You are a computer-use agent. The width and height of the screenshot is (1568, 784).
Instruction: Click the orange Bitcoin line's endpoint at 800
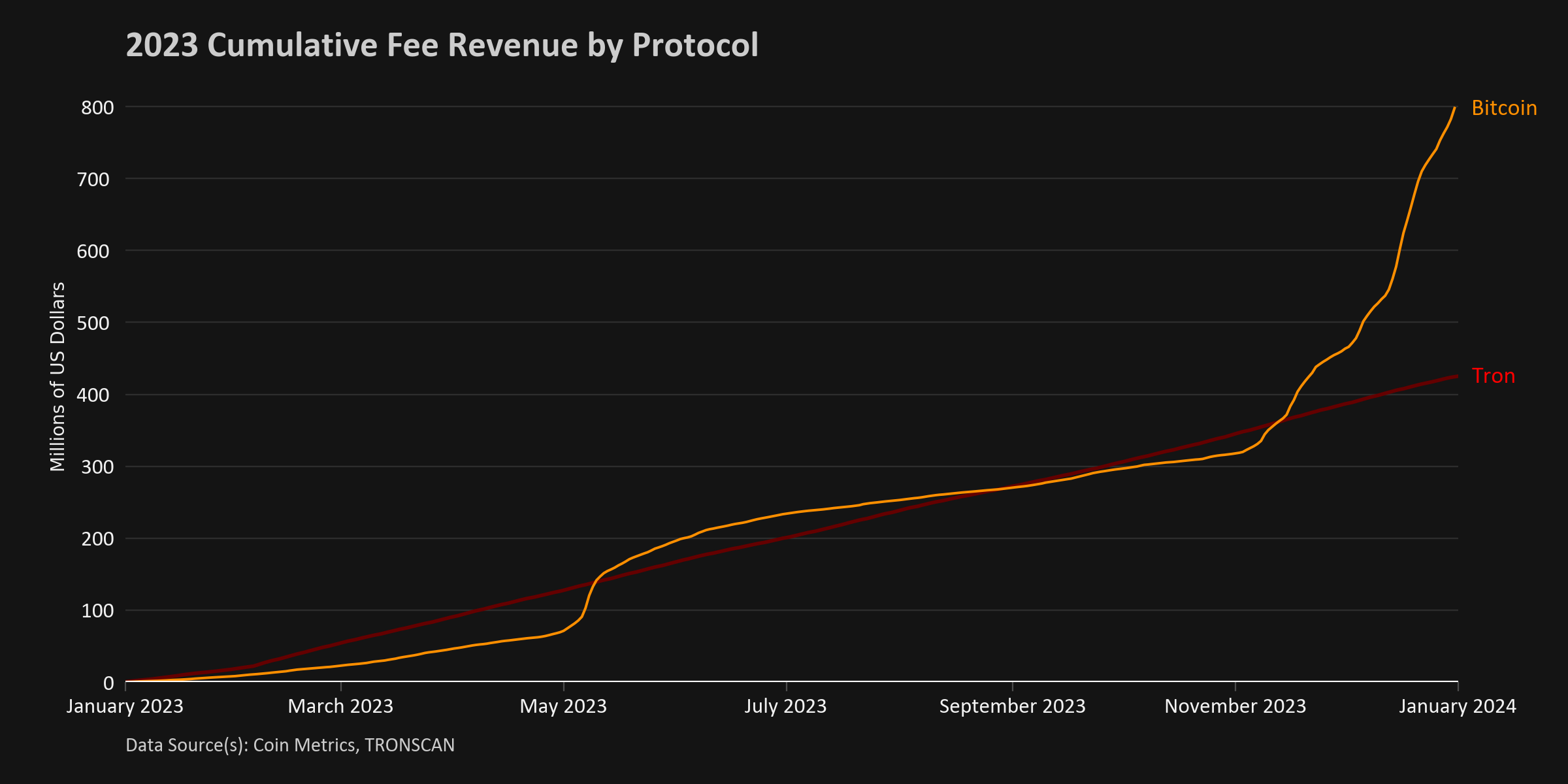(x=1455, y=108)
